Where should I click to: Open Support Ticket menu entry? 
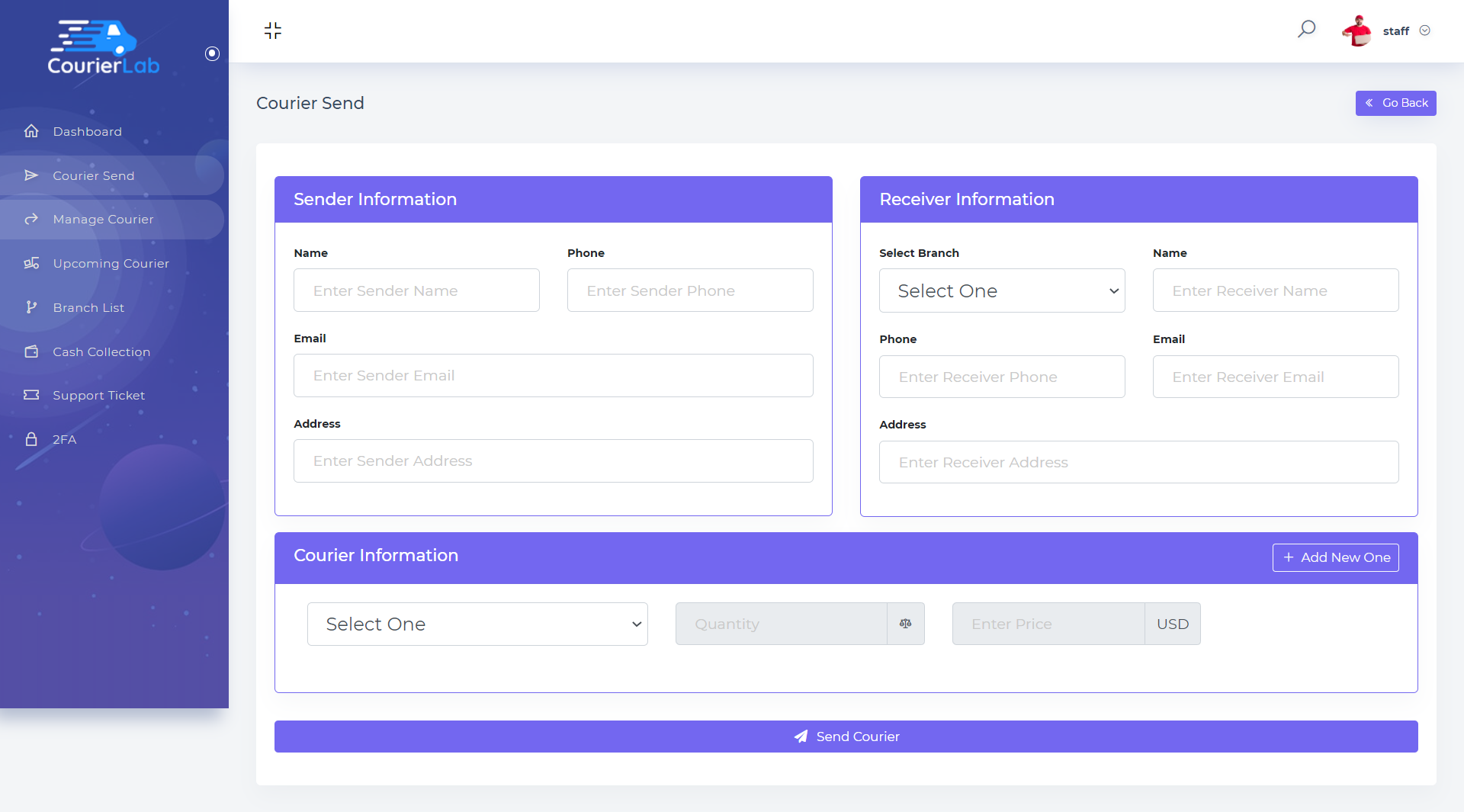pyautogui.click(x=112, y=395)
